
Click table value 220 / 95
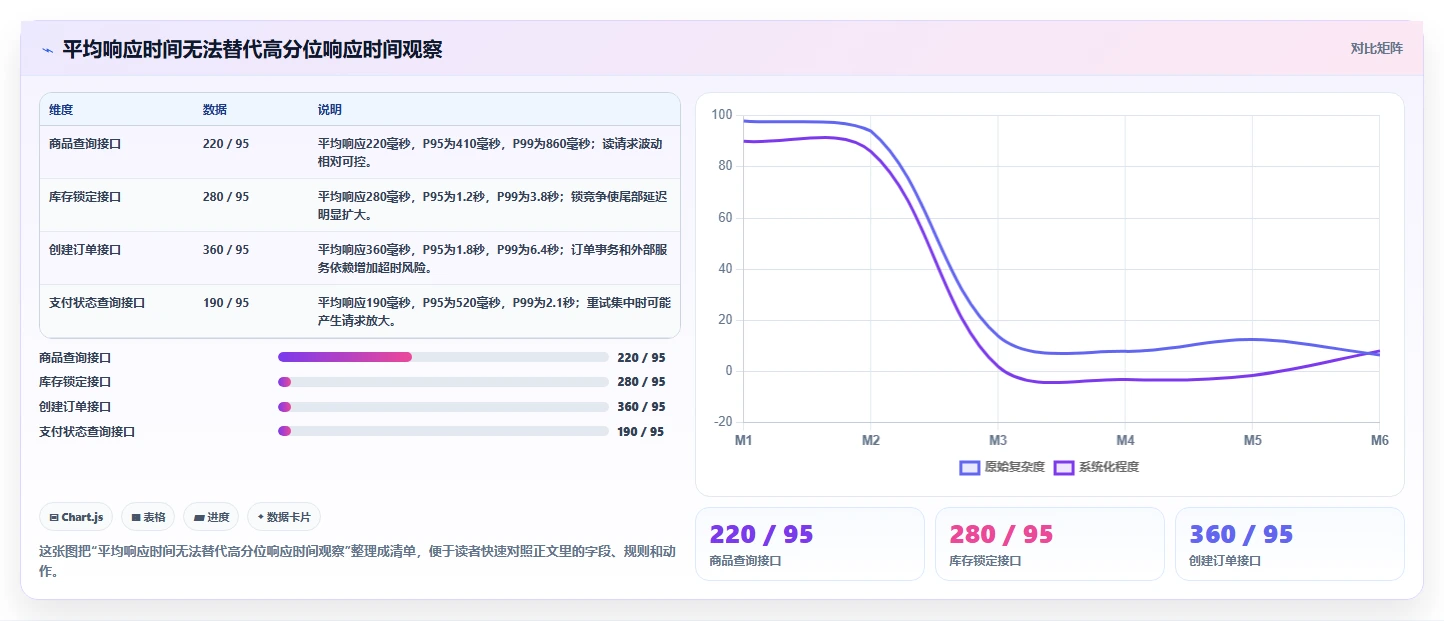coord(226,144)
